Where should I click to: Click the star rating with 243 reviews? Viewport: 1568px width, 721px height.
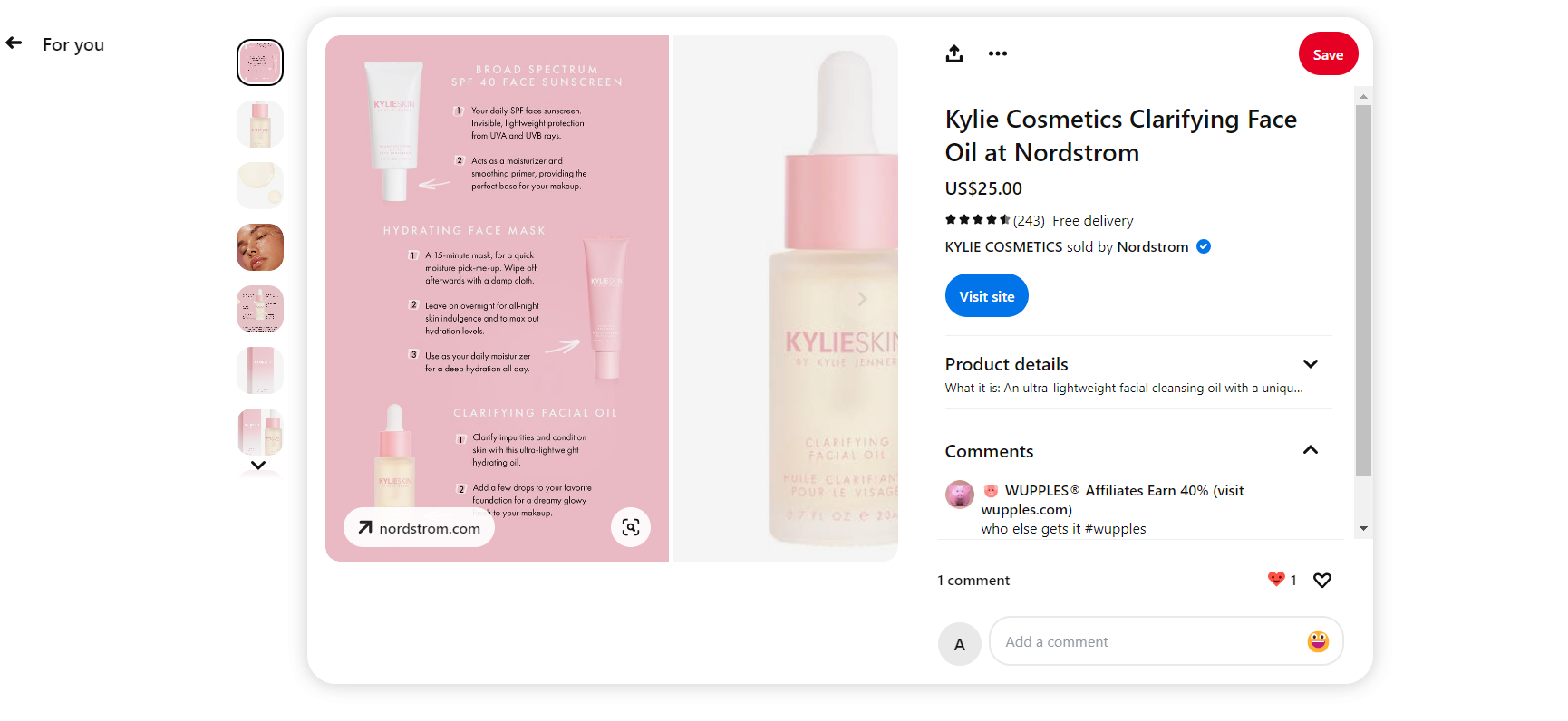click(978, 219)
